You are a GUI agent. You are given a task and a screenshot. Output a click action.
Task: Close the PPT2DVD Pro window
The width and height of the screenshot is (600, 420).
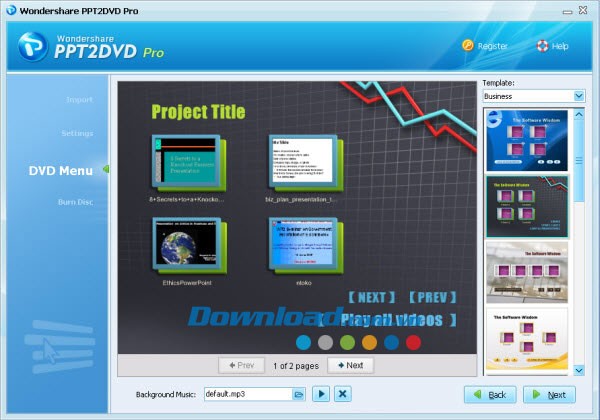[x=583, y=10]
